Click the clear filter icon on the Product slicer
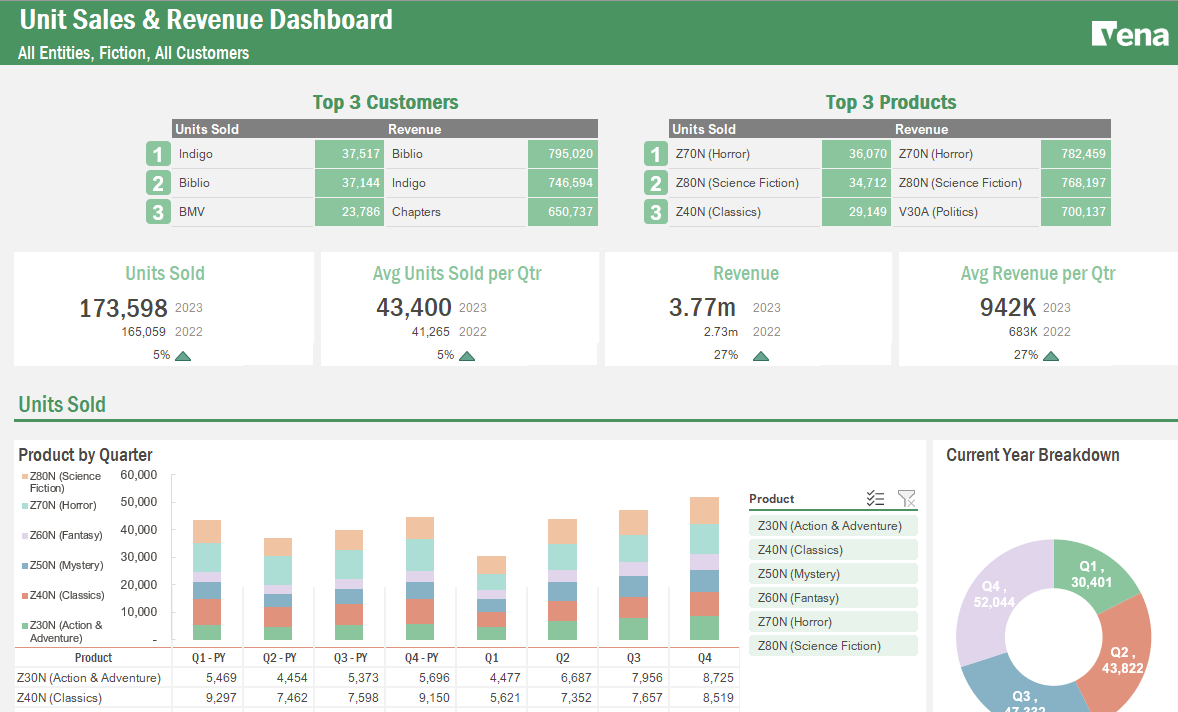The image size is (1178, 712). click(x=907, y=498)
